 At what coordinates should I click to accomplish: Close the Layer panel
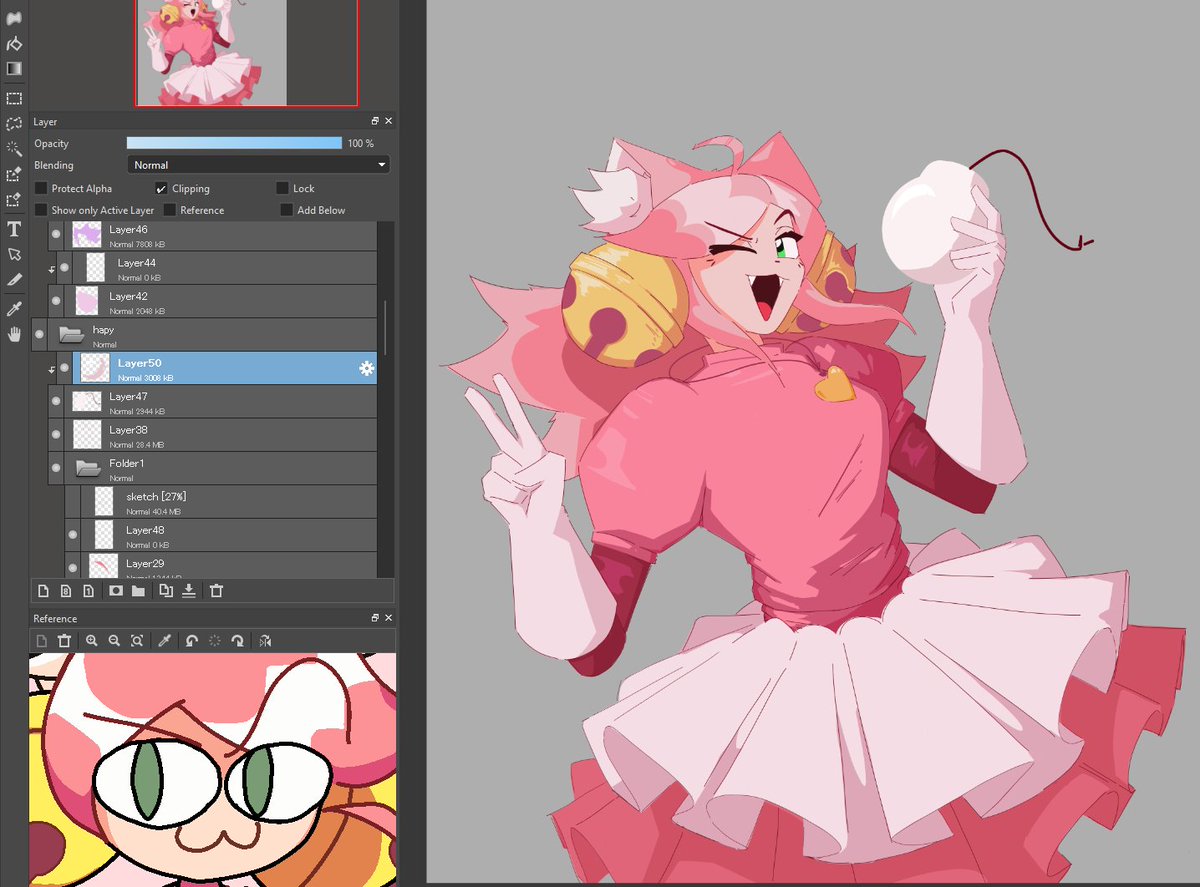(x=388, y=121)
